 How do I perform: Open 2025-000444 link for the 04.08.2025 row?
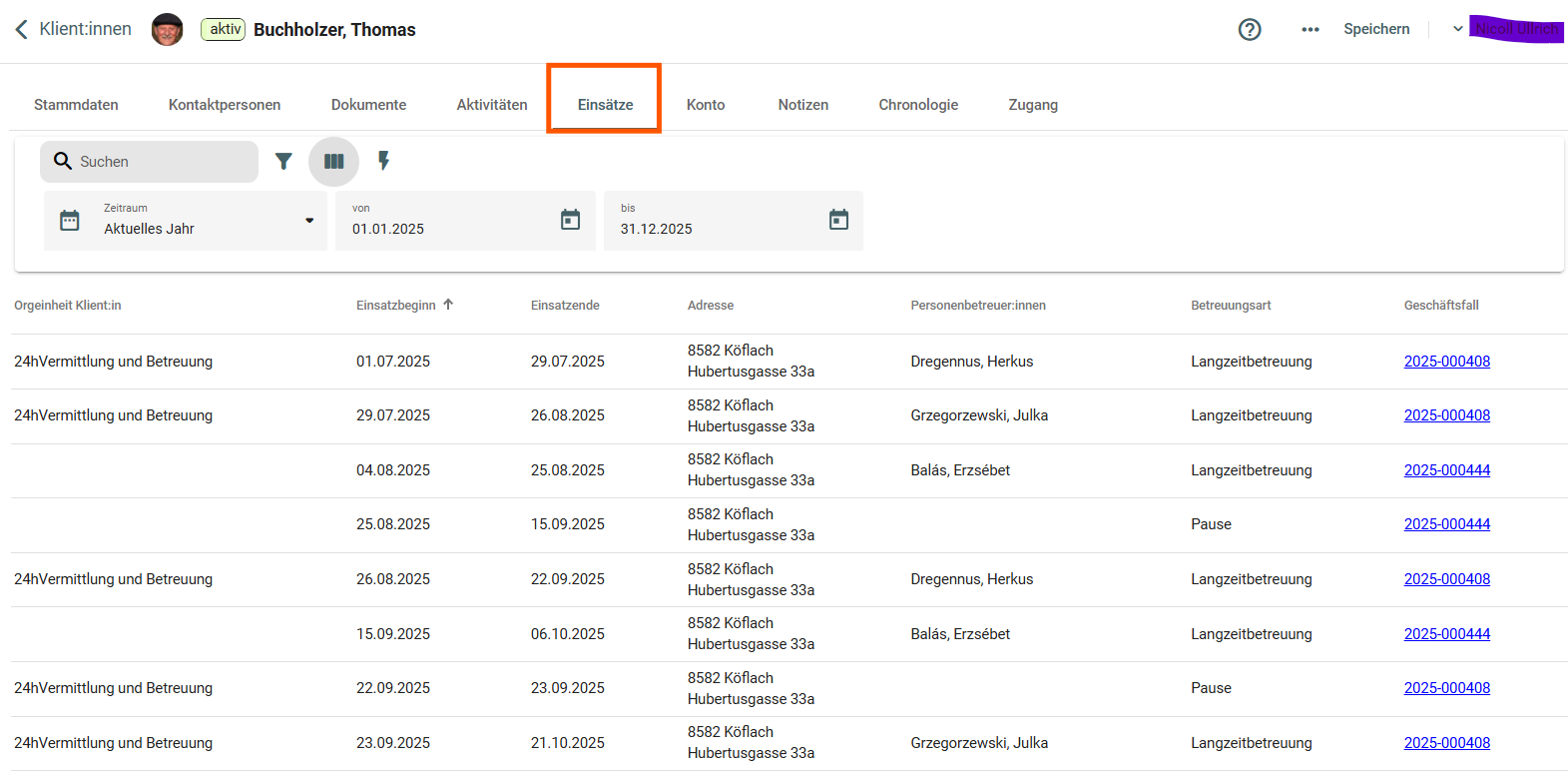point(1446,470)
